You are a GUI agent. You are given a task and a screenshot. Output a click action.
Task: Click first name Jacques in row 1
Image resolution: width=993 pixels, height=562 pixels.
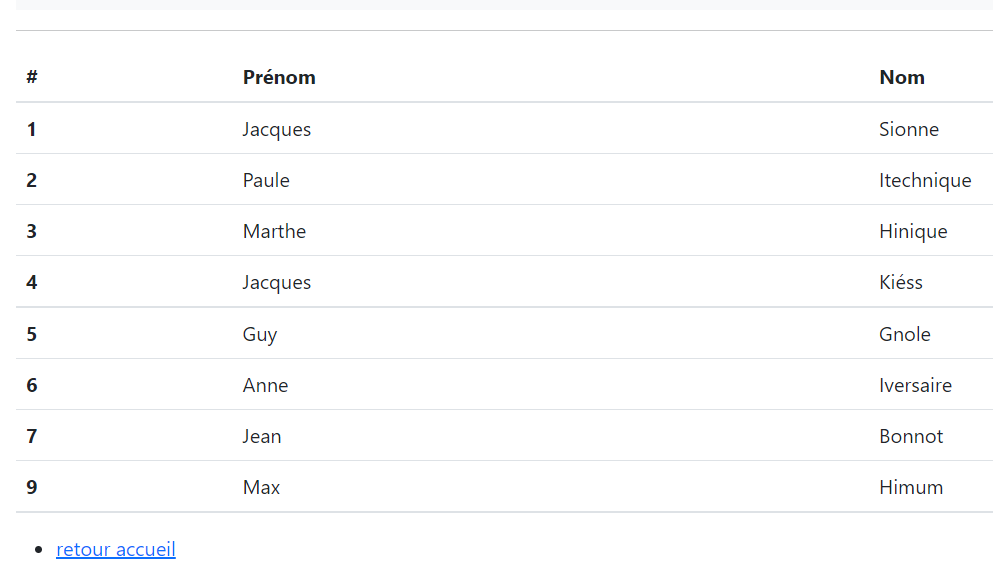(x=277, y=129)
